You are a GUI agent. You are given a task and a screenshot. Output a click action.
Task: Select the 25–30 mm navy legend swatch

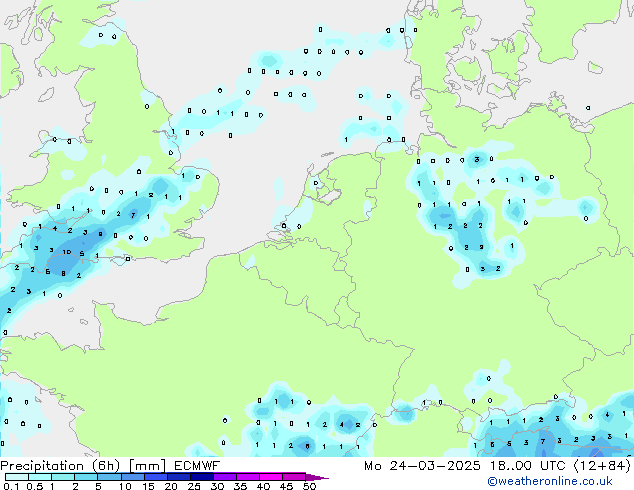coord(201,477)
